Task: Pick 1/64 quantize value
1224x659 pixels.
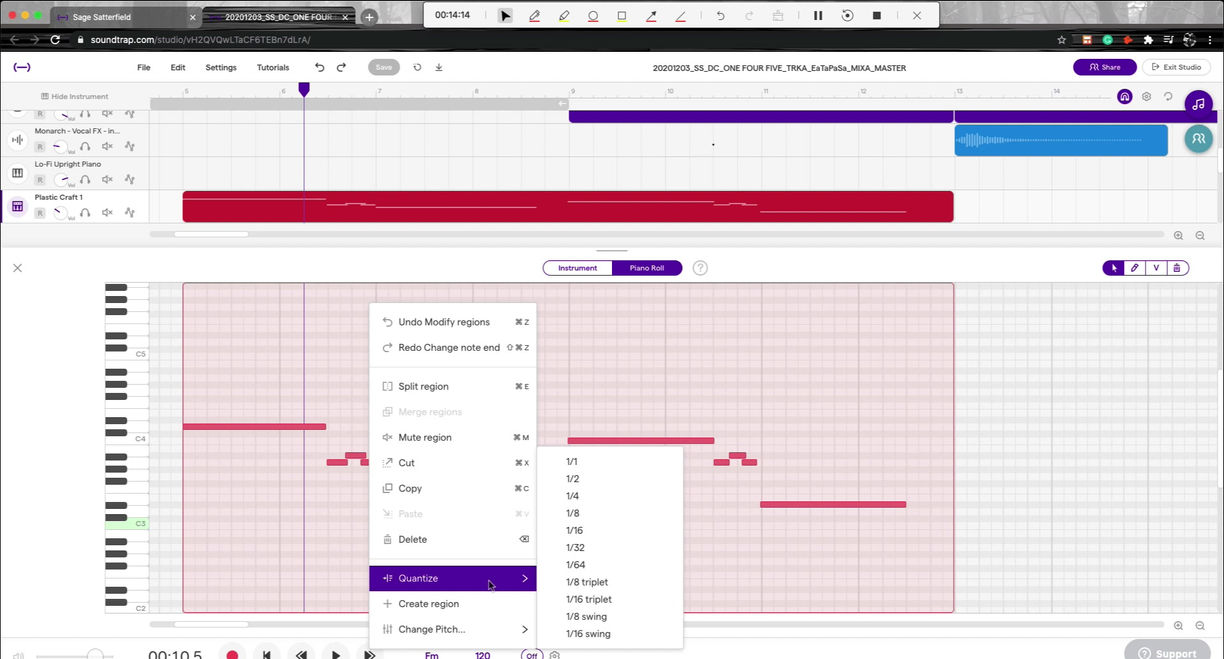Action: coord(575,565)
